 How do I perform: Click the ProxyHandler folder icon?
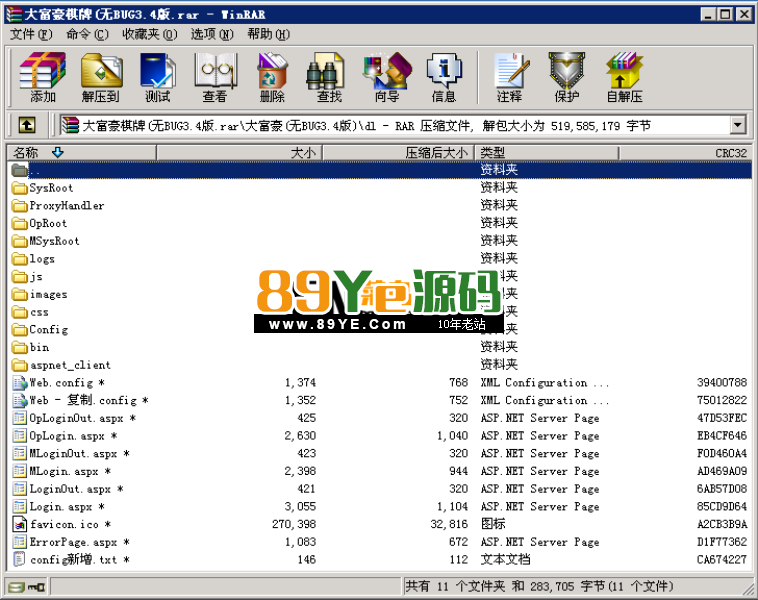click(20, 205)
